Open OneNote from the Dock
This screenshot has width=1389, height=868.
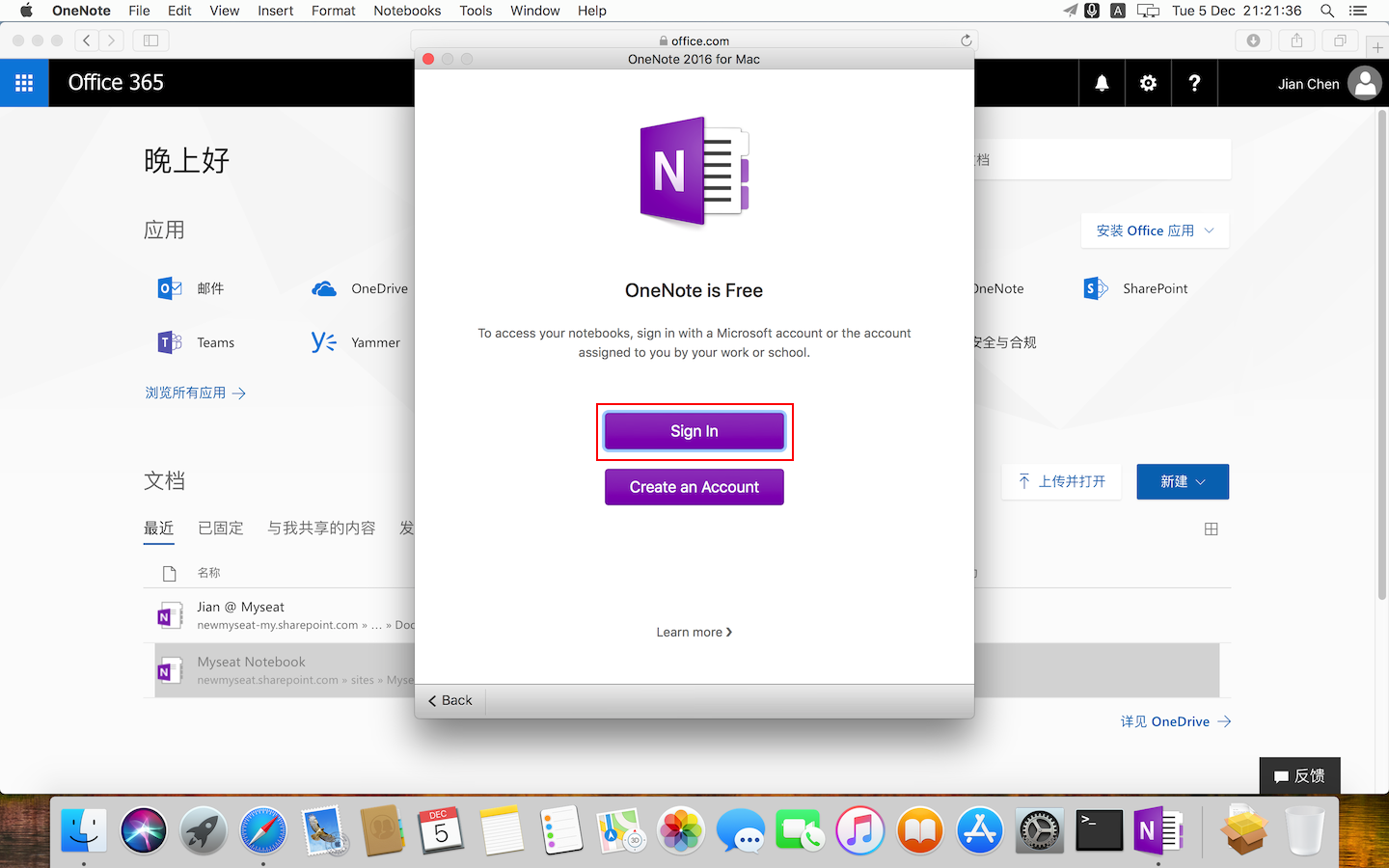(x=1158, y=830)
